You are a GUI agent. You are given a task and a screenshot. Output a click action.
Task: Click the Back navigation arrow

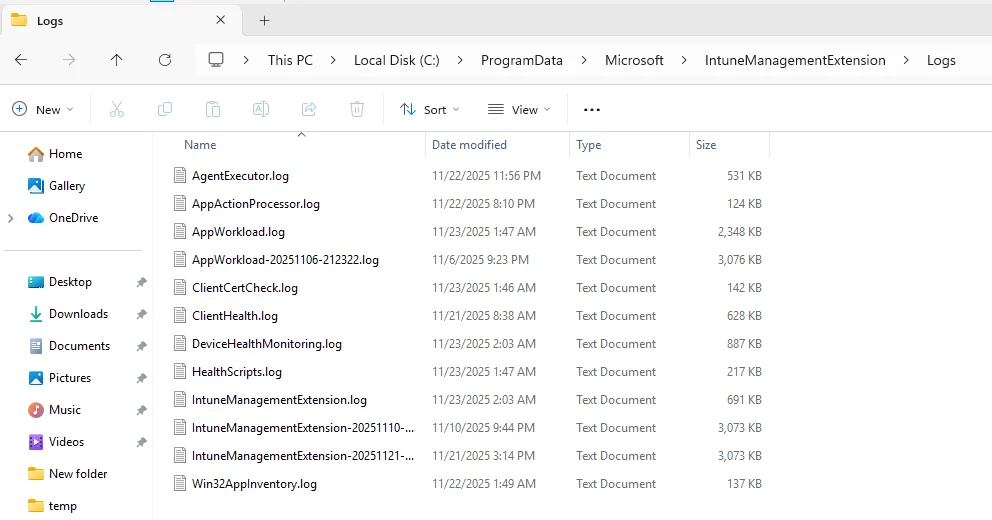pyautogui.click(x=21, y=60)
